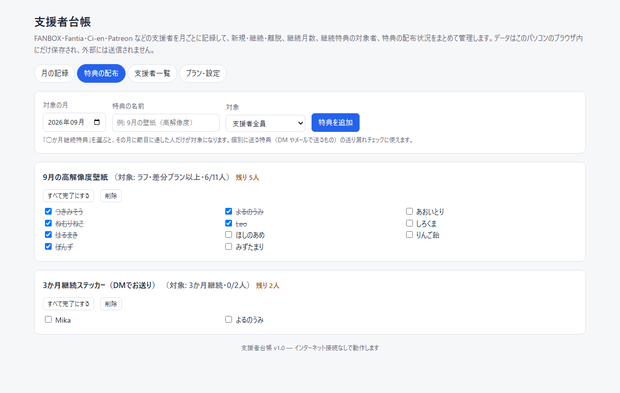
Task: Delete the 3か月継続ステッカー reward
Action: [111, 304]
